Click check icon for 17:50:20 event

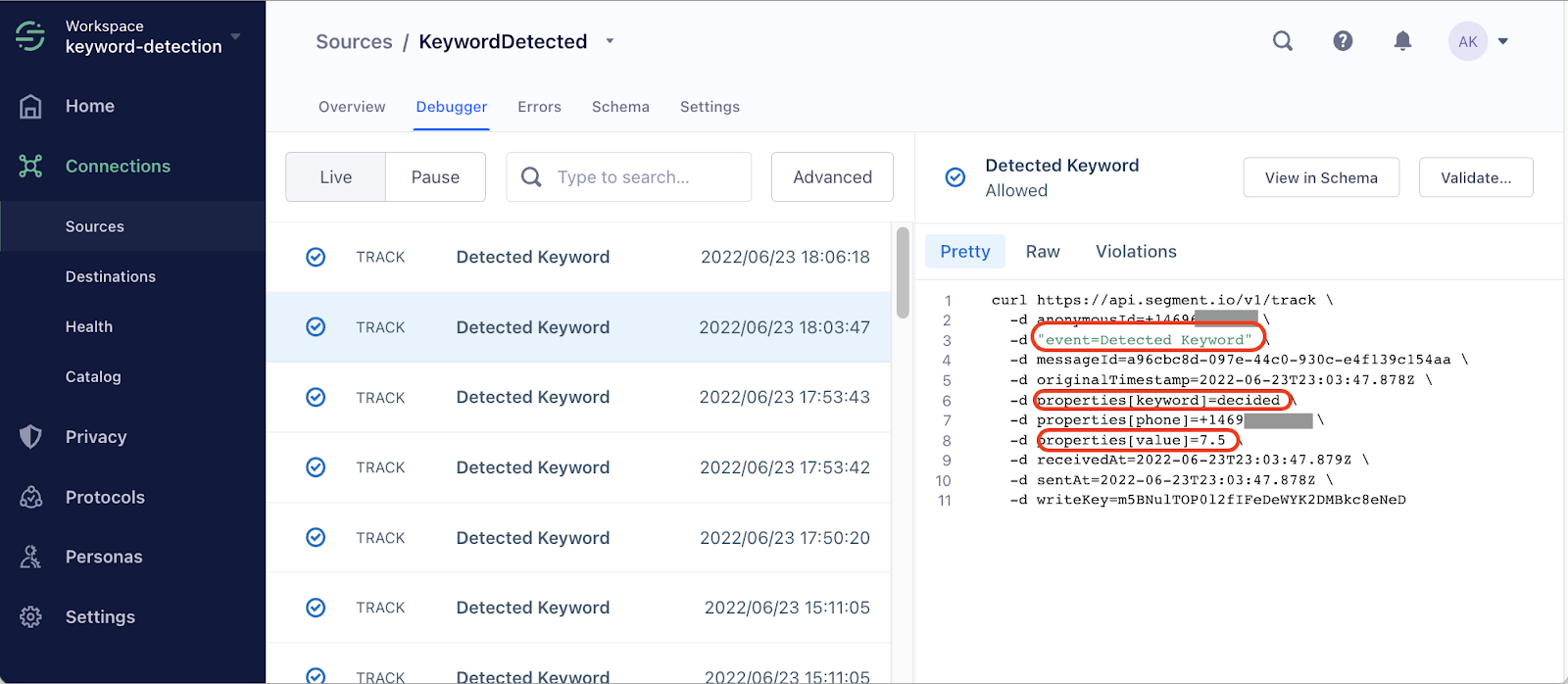[x=316, y=537]
